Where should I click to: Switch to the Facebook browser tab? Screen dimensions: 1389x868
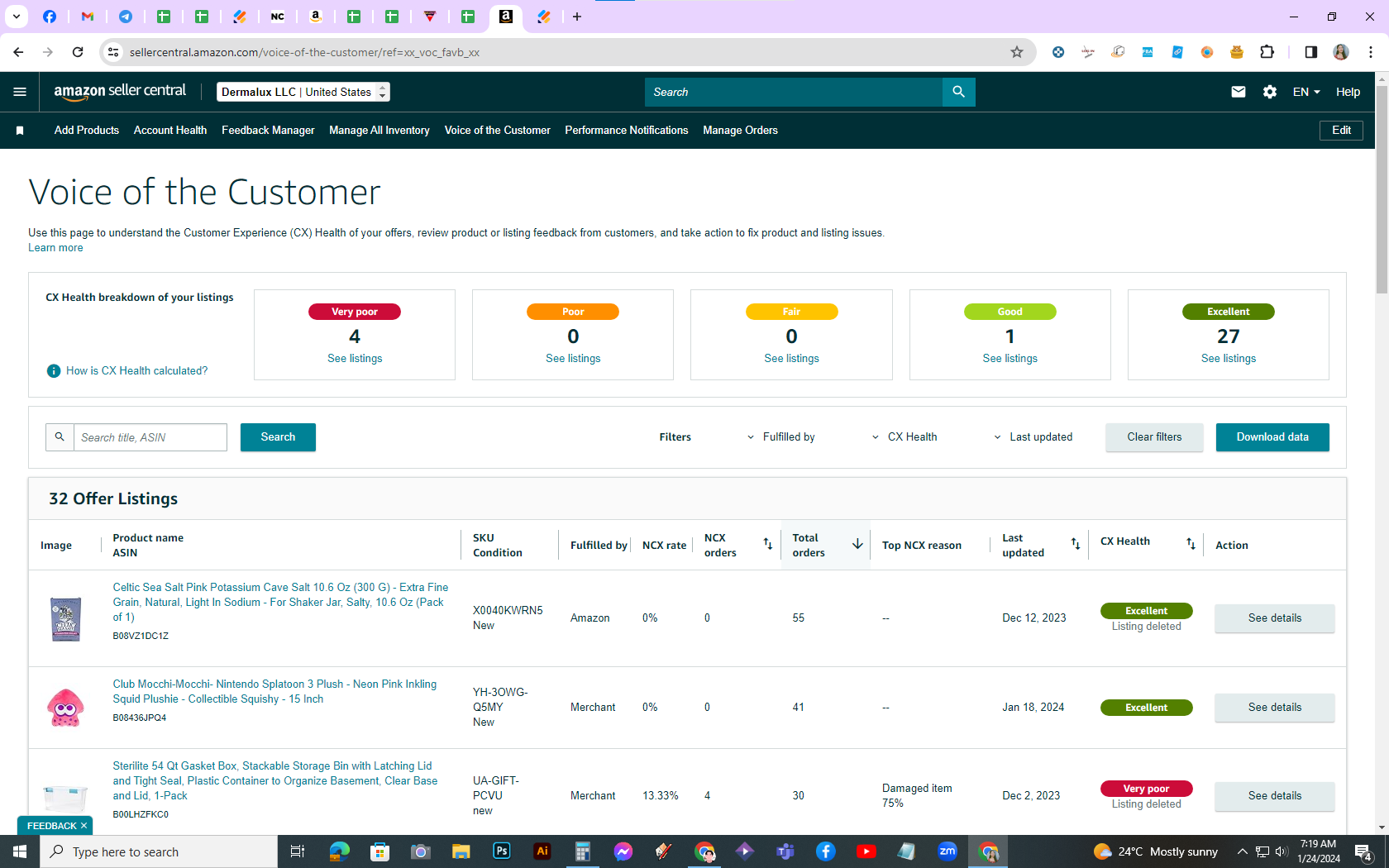point(50,17)
